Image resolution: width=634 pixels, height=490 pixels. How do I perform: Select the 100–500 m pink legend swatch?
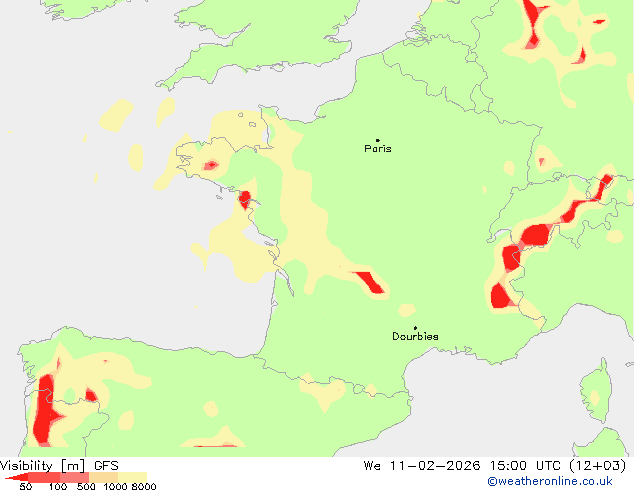click(x=74, y=477)
